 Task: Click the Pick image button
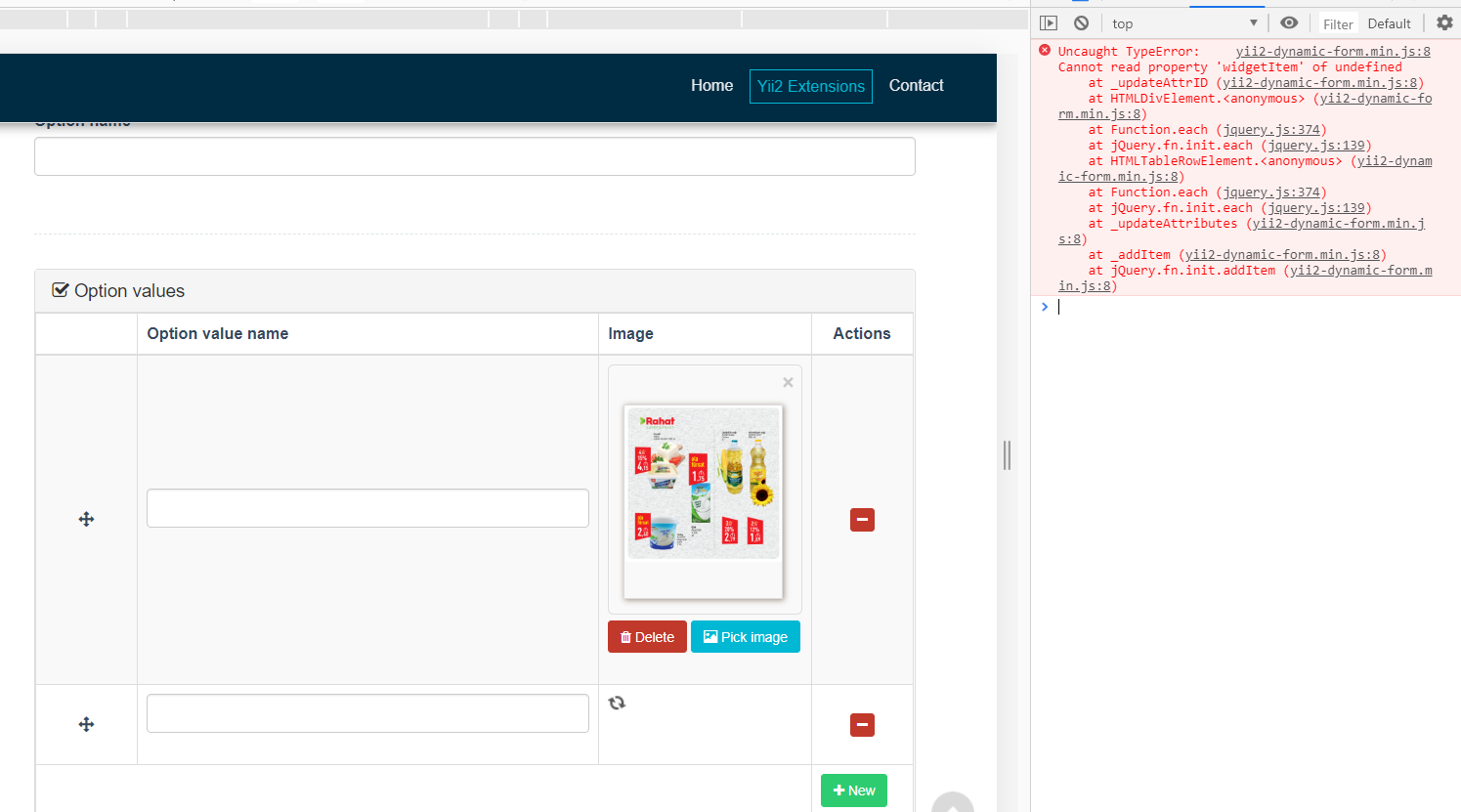click(x=746, y=637)
